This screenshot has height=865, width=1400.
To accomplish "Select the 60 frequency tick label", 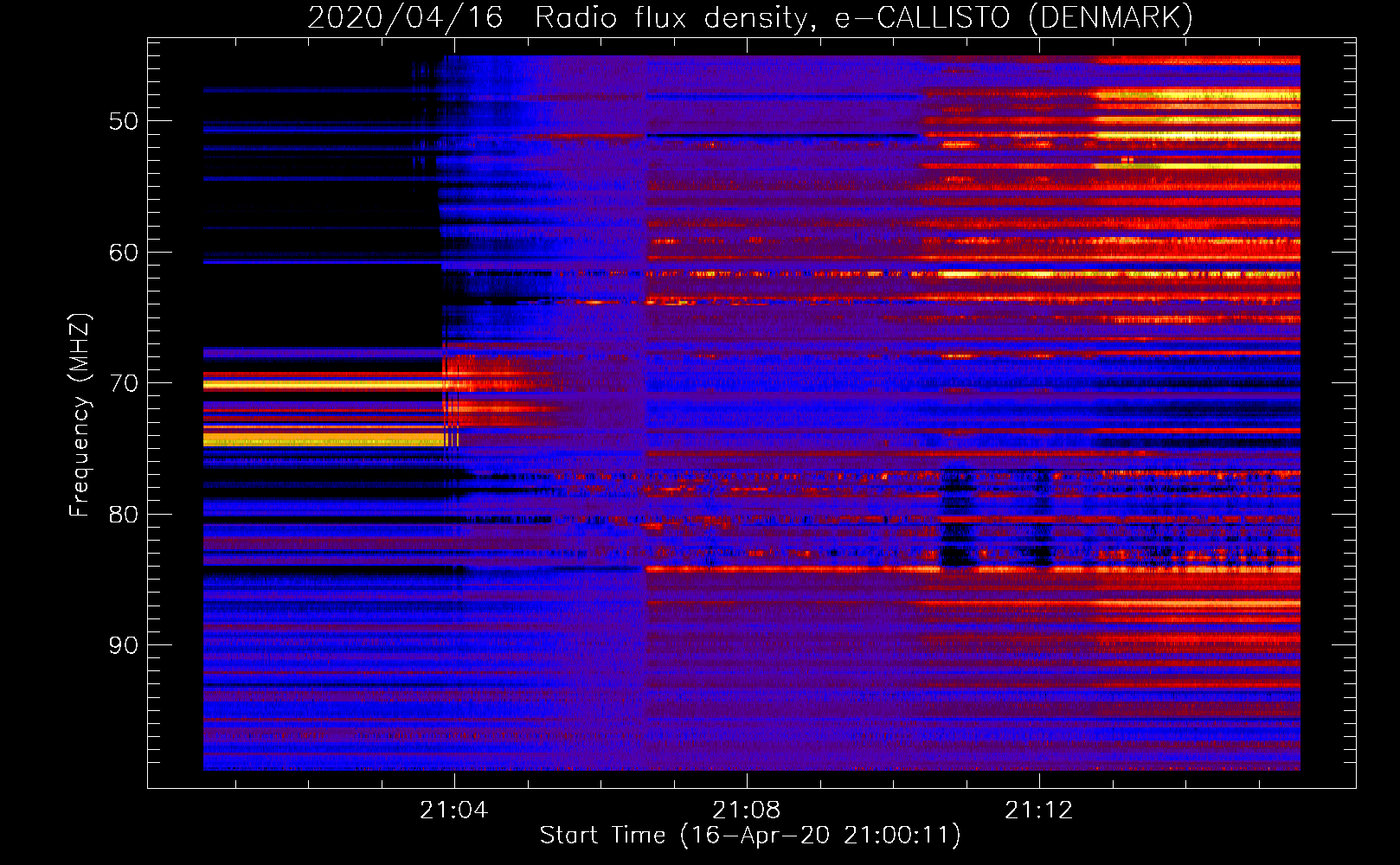I will (124, 253).
